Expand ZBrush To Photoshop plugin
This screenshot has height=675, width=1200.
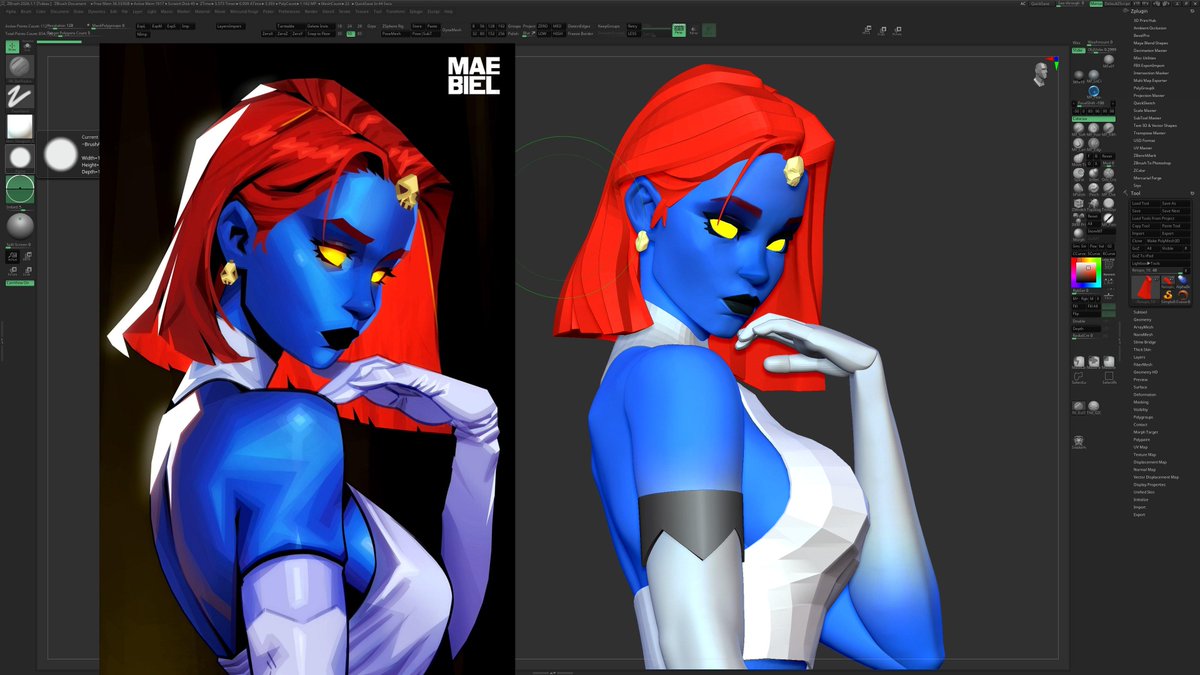pos(1151,163)
